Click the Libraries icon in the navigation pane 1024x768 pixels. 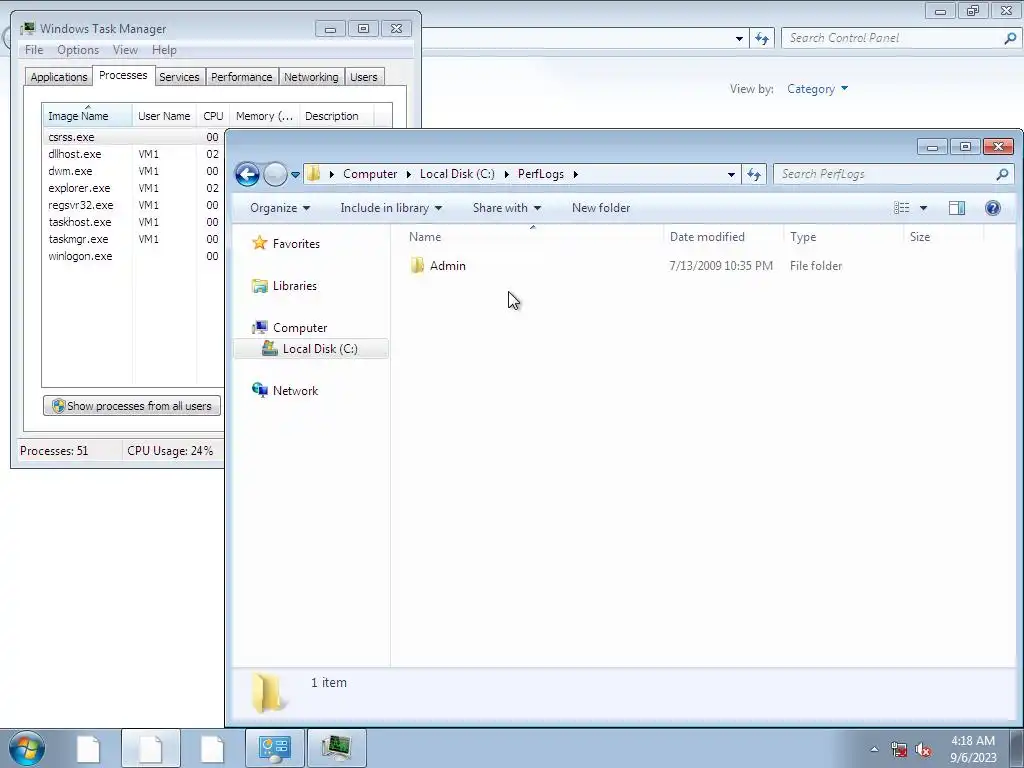click(260, 285)
